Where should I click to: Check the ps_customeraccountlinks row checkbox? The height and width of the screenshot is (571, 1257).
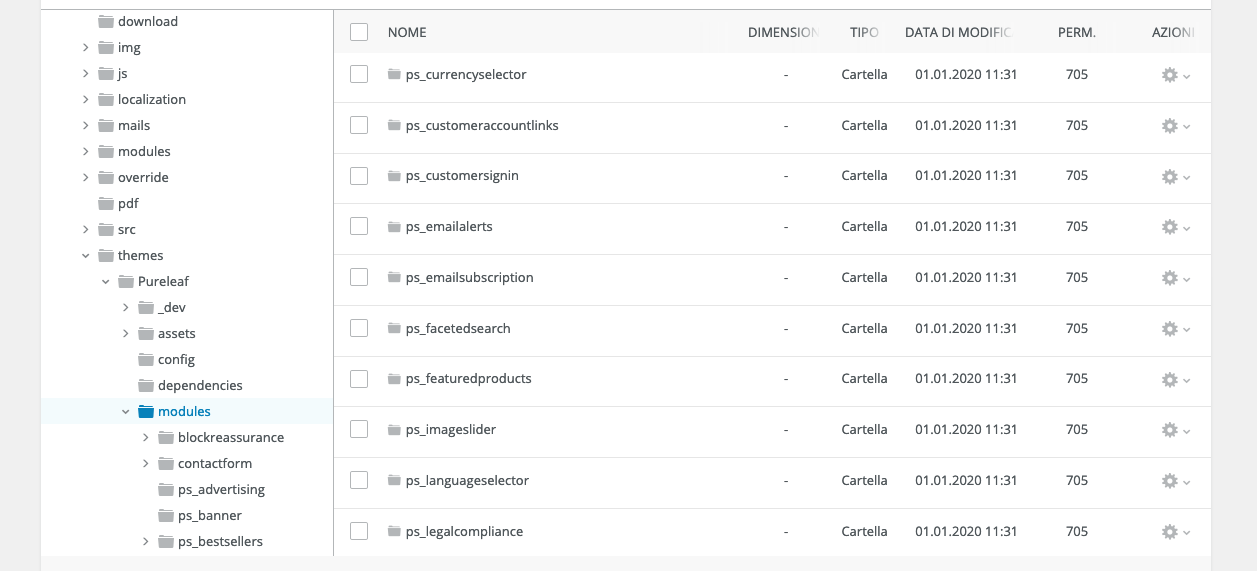[x=359, y=125]
